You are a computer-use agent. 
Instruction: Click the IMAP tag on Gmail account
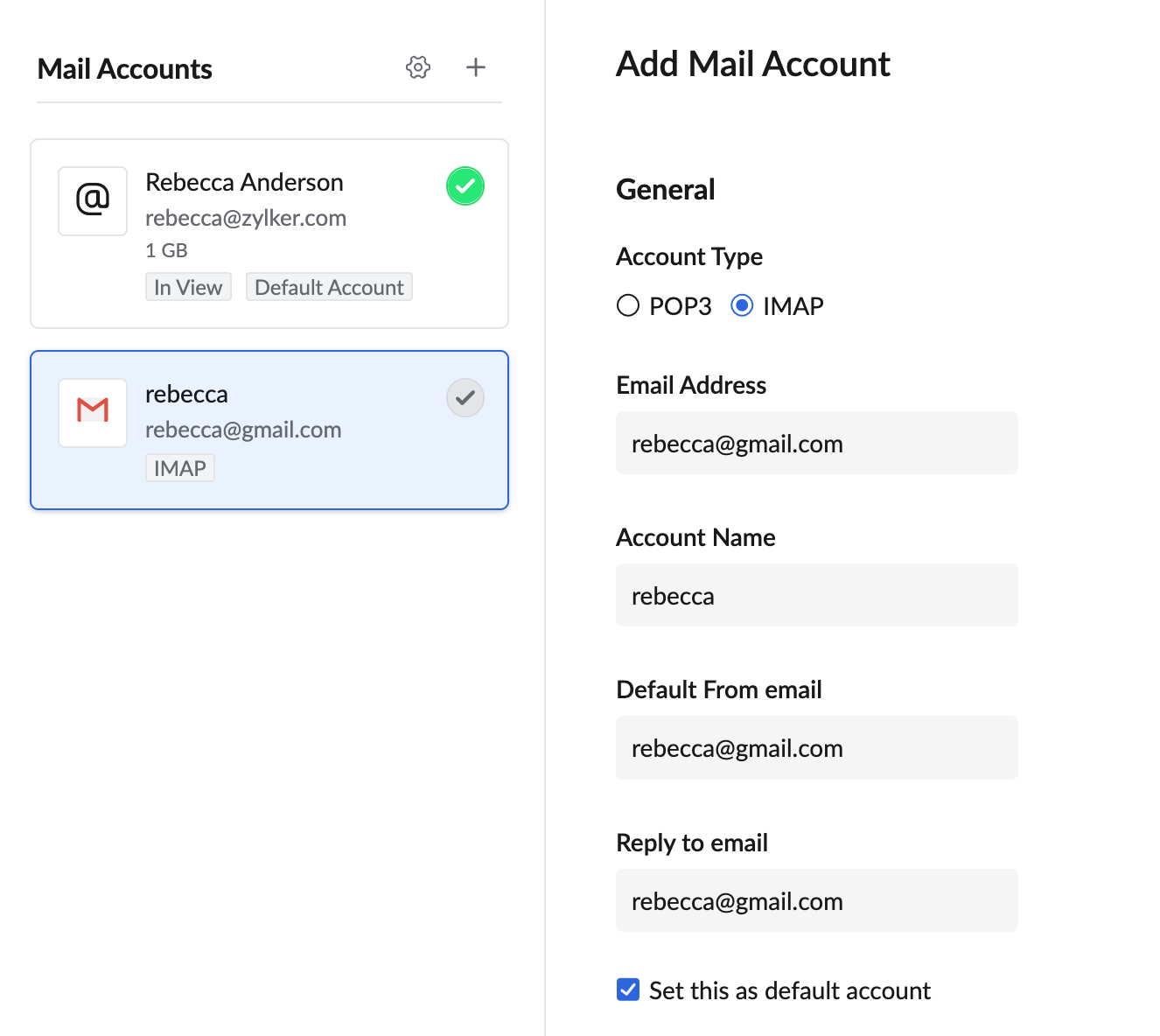pos(180,469)
